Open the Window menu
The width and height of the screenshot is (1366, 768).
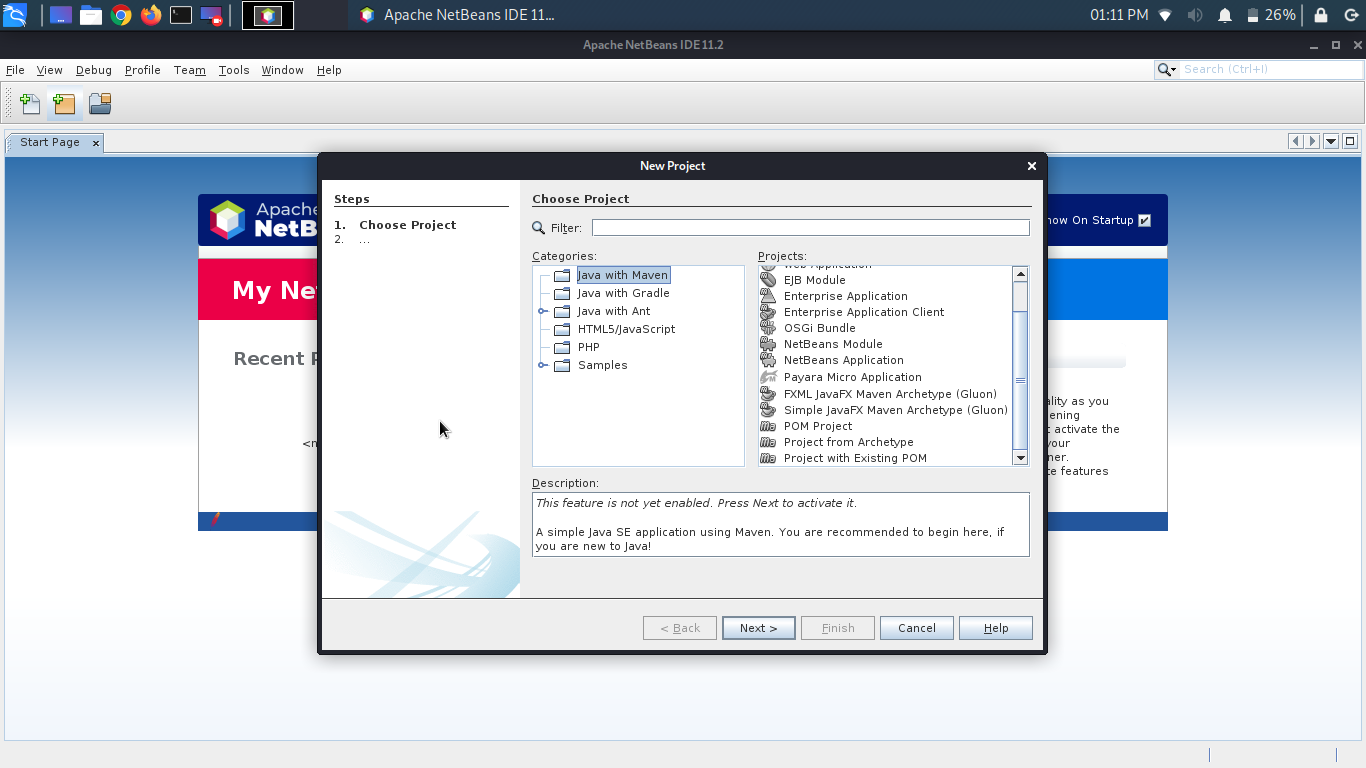click(x=282, y=70)
